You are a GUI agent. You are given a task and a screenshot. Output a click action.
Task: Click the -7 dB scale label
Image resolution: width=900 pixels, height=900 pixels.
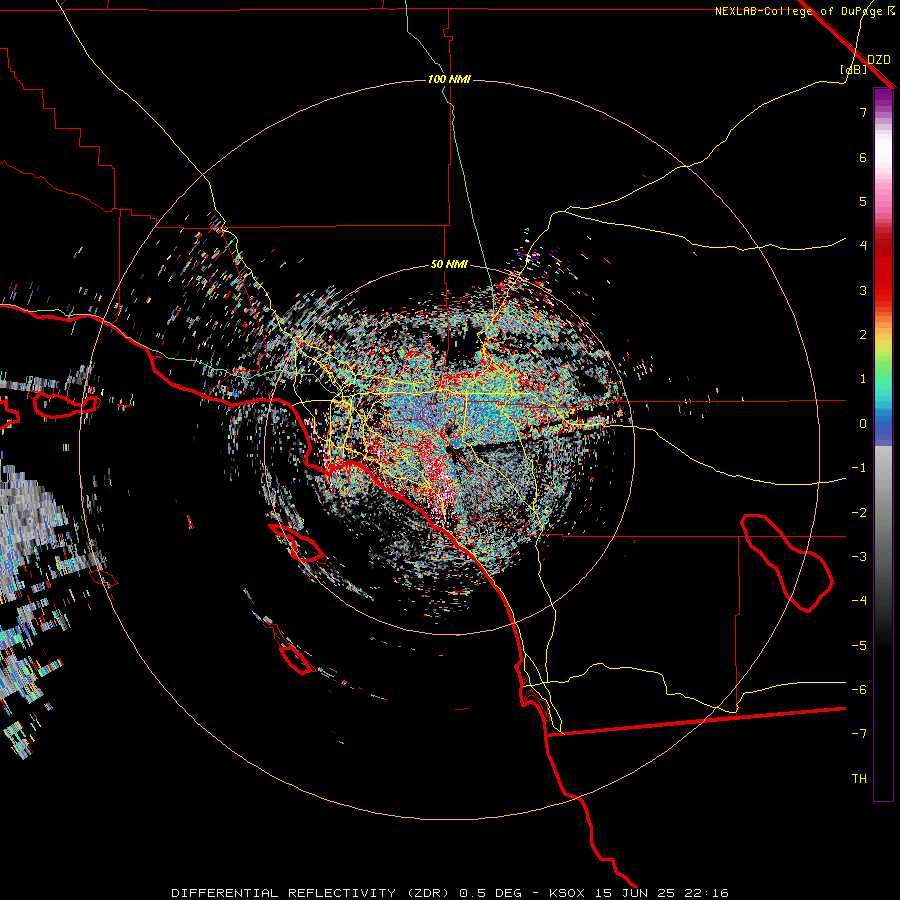[x=859, y=734]
